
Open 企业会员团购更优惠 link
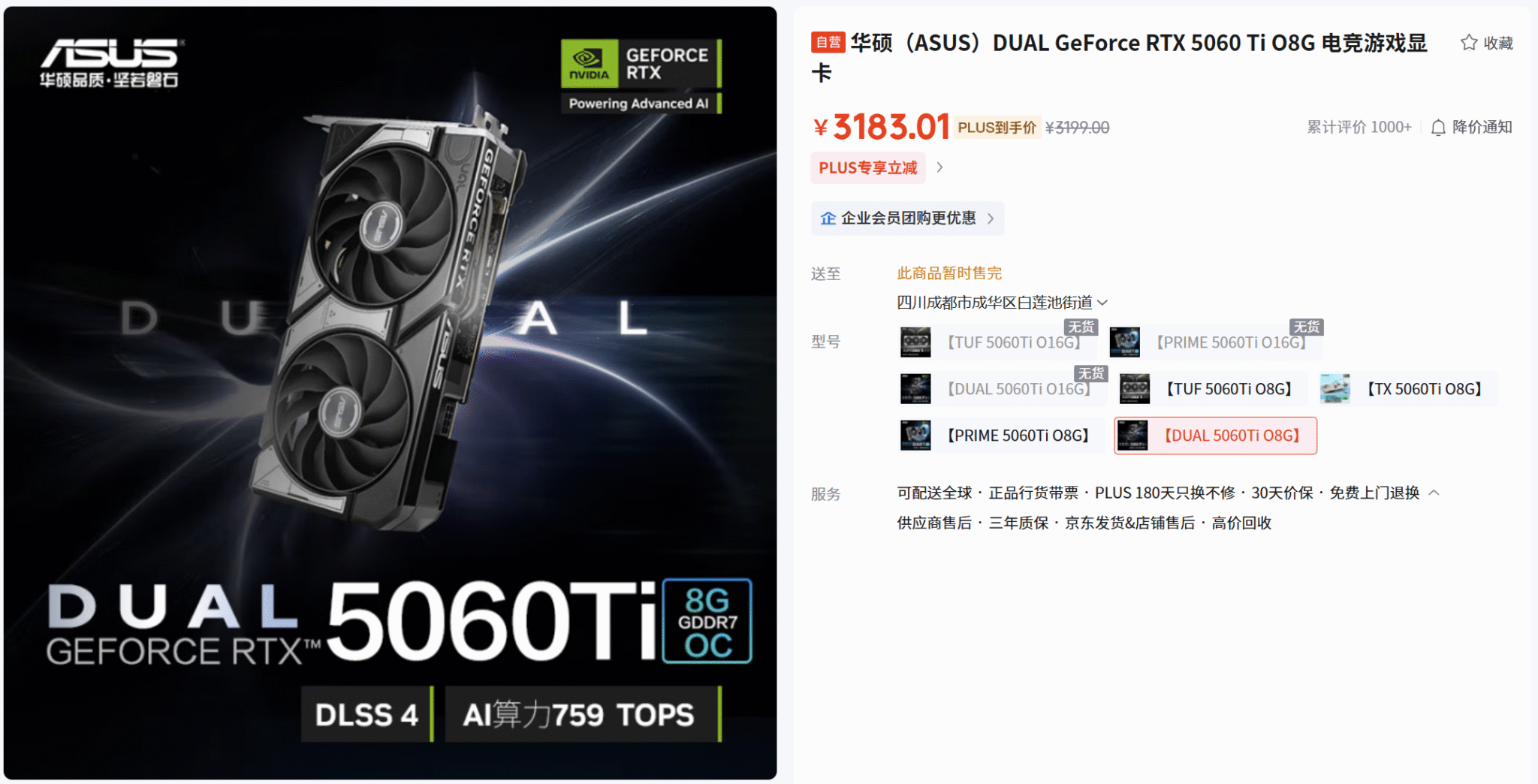point(907,219)
